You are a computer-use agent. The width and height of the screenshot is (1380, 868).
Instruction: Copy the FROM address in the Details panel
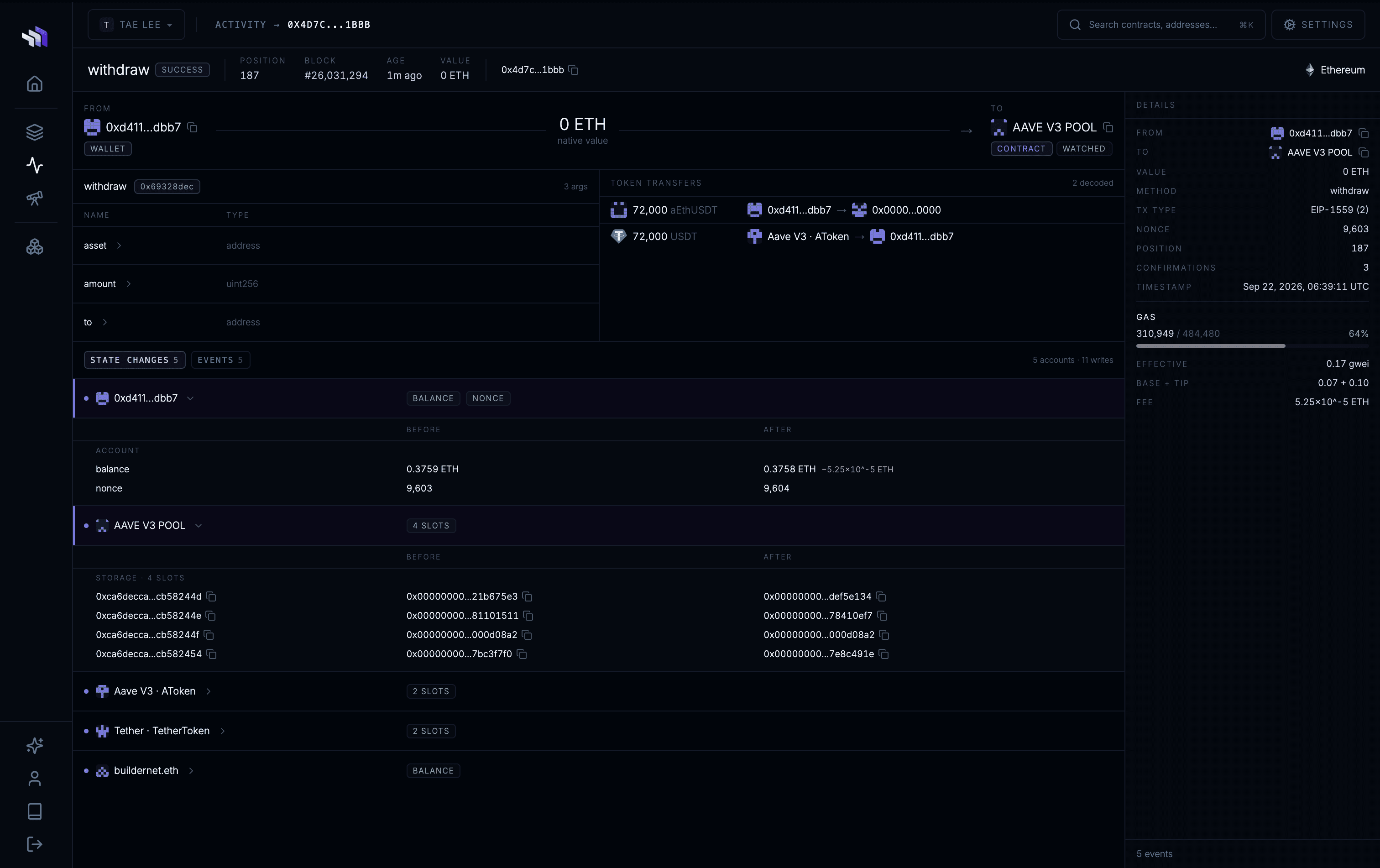(x=1364, y=133)
